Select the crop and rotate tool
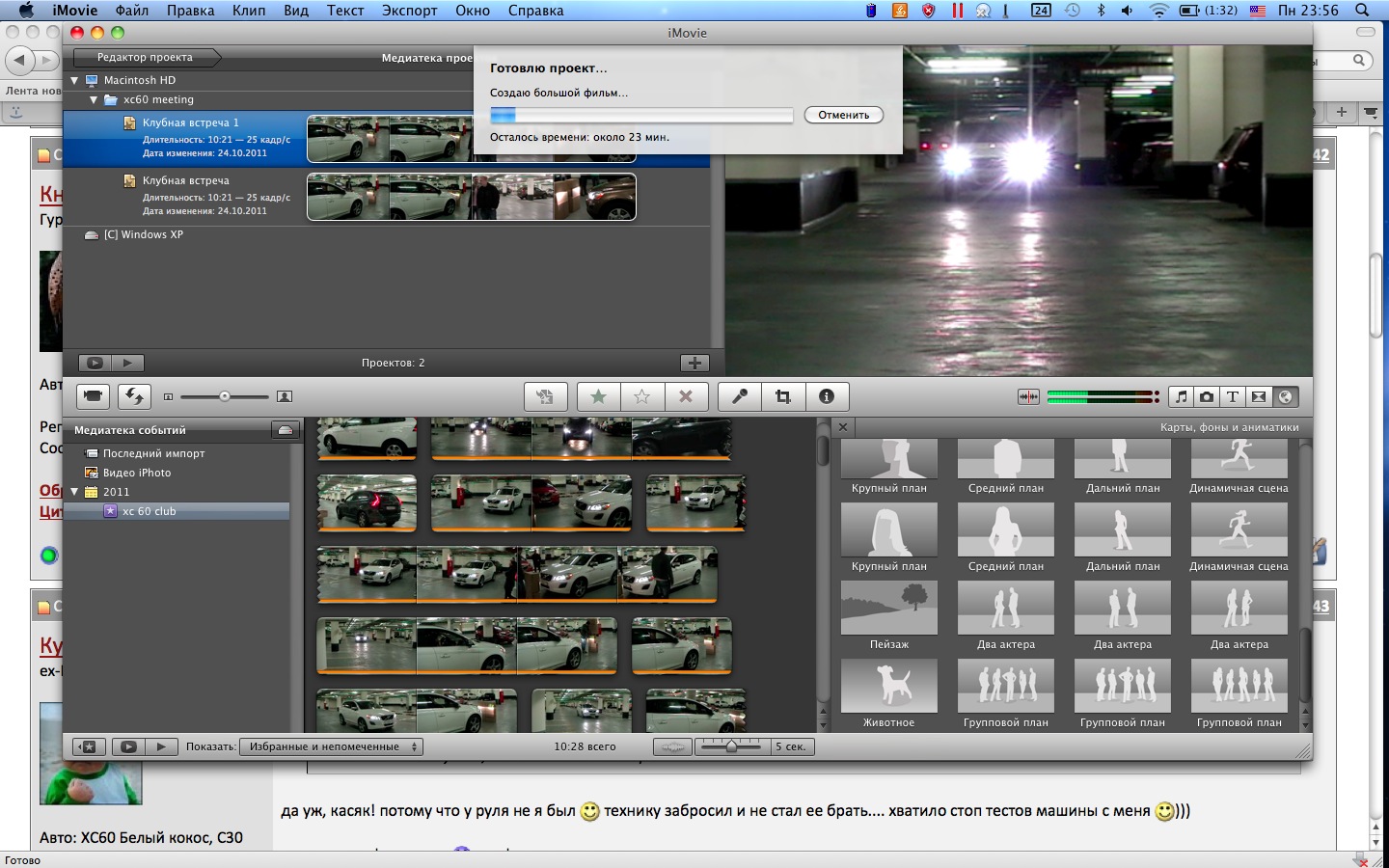Screen dimensions: 1389x868 pos(783,396)
